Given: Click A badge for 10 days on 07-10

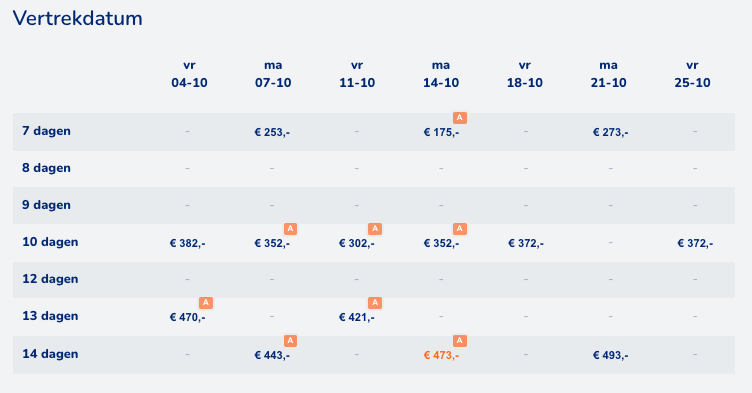Looking at the screenshot, I should [x=290, y=229].
